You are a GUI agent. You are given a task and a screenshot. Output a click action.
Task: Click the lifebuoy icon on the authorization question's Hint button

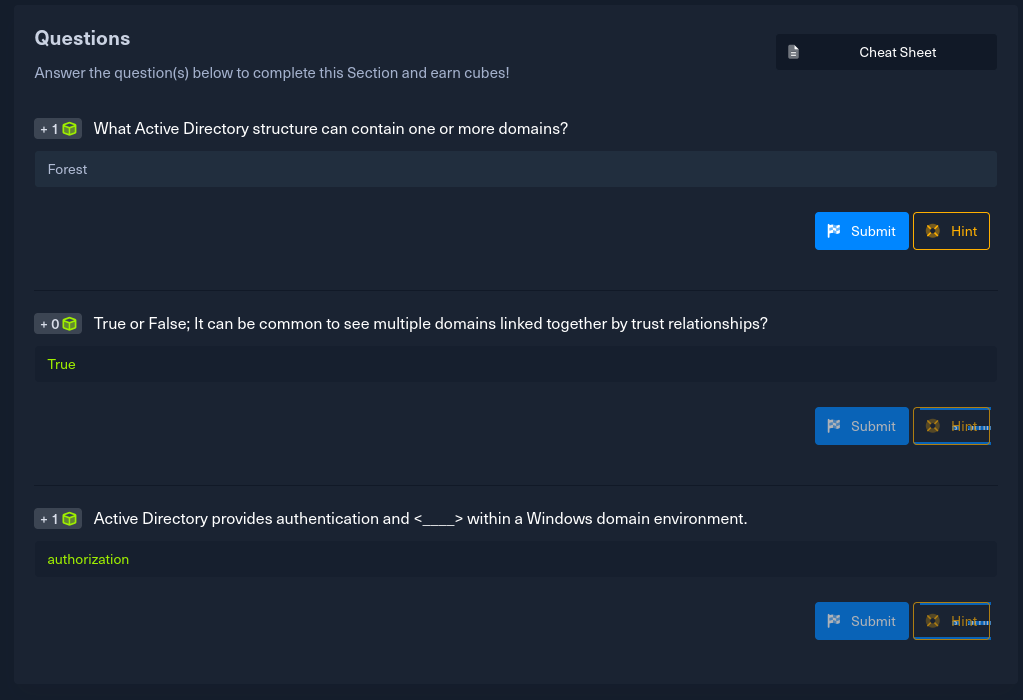click(x=933, y=621)
